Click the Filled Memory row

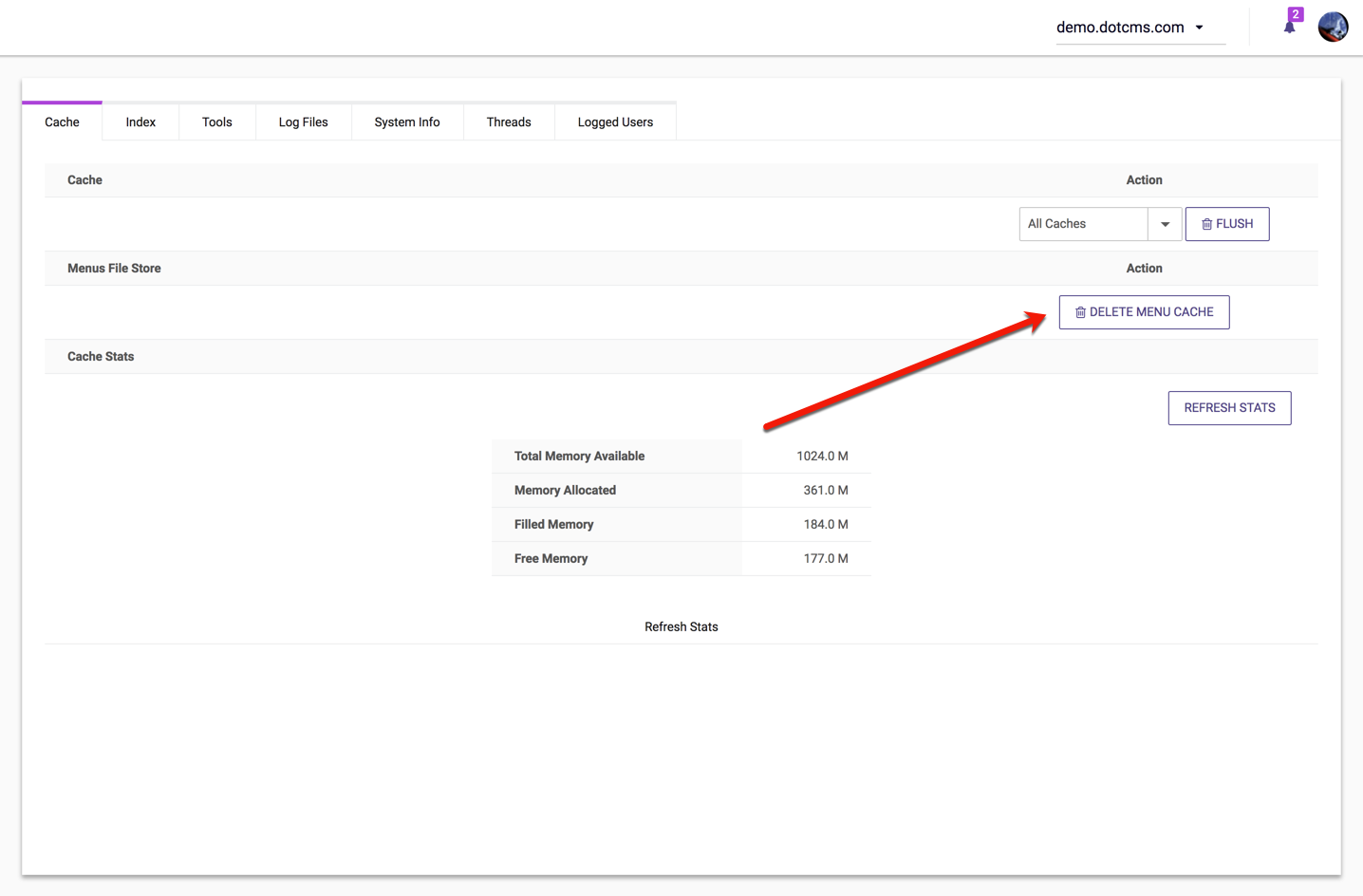coord(681,525)
